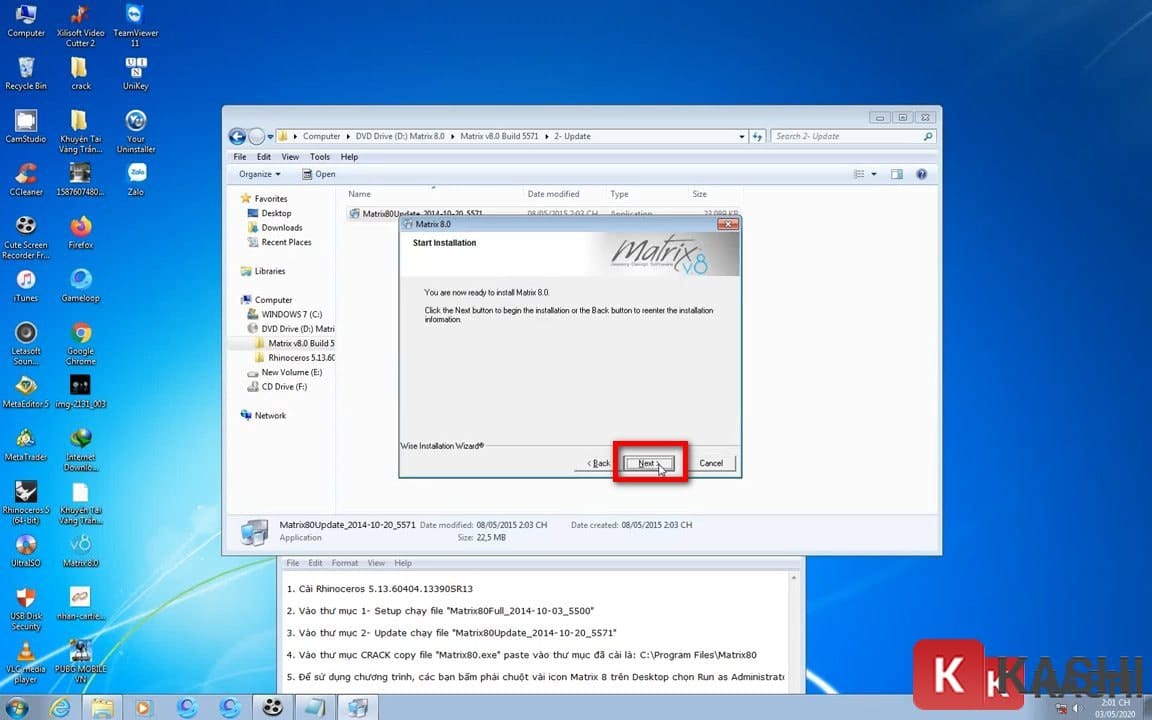Expand the change view options arrow
The width and height of the screenshot is (1152, 720).
tap(874, 174)
